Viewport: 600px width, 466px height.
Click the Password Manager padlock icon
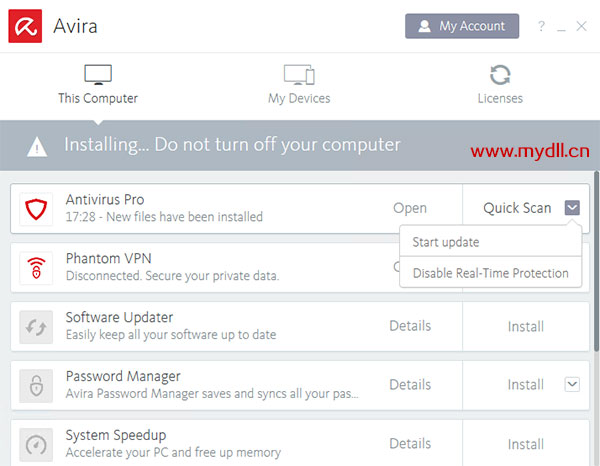[36, 386]
